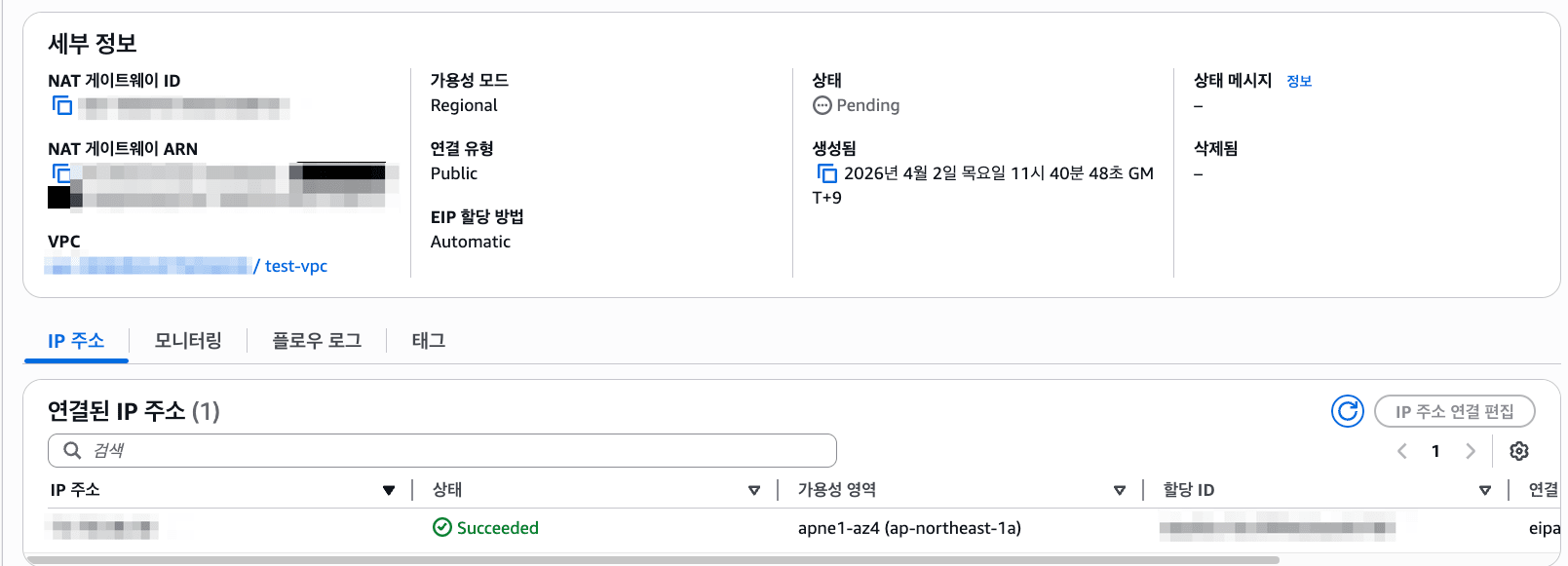
Task: Click the Succeeded status check icon
Action: click(442, 527)
